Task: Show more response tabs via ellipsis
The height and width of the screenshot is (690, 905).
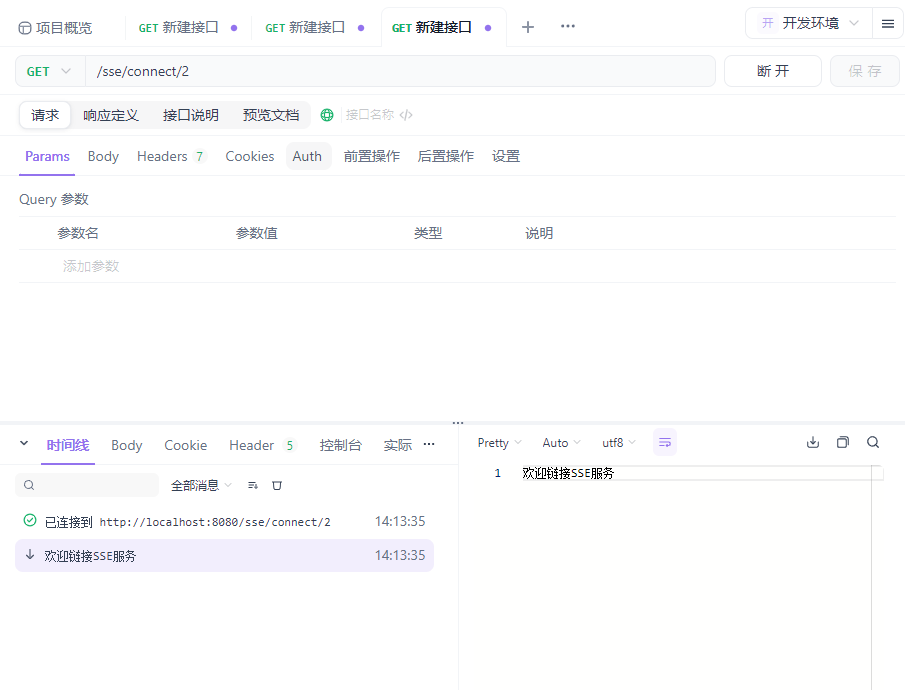Action: pos(429,444)
